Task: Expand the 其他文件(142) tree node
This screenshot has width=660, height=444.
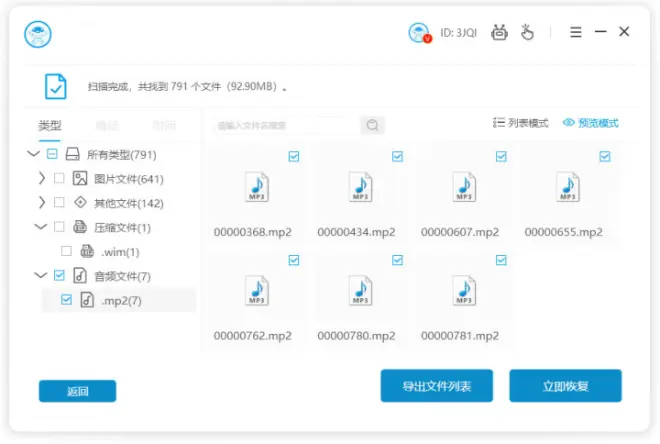Action: coord(41,203)
